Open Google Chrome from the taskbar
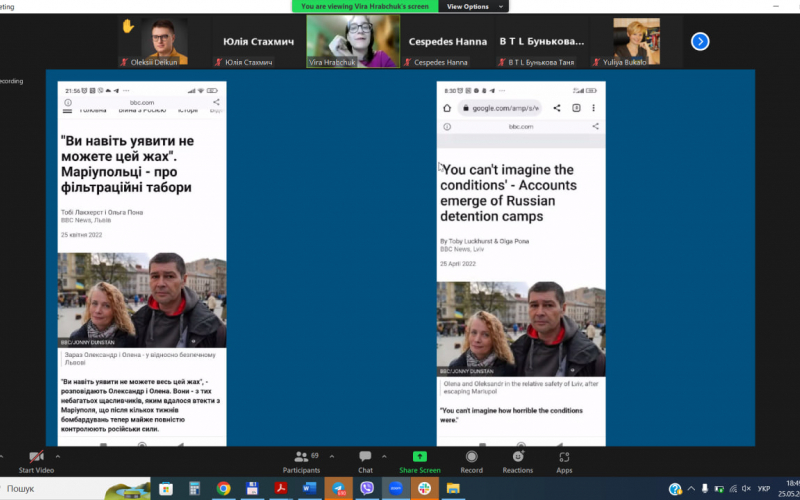 [223, 489]
